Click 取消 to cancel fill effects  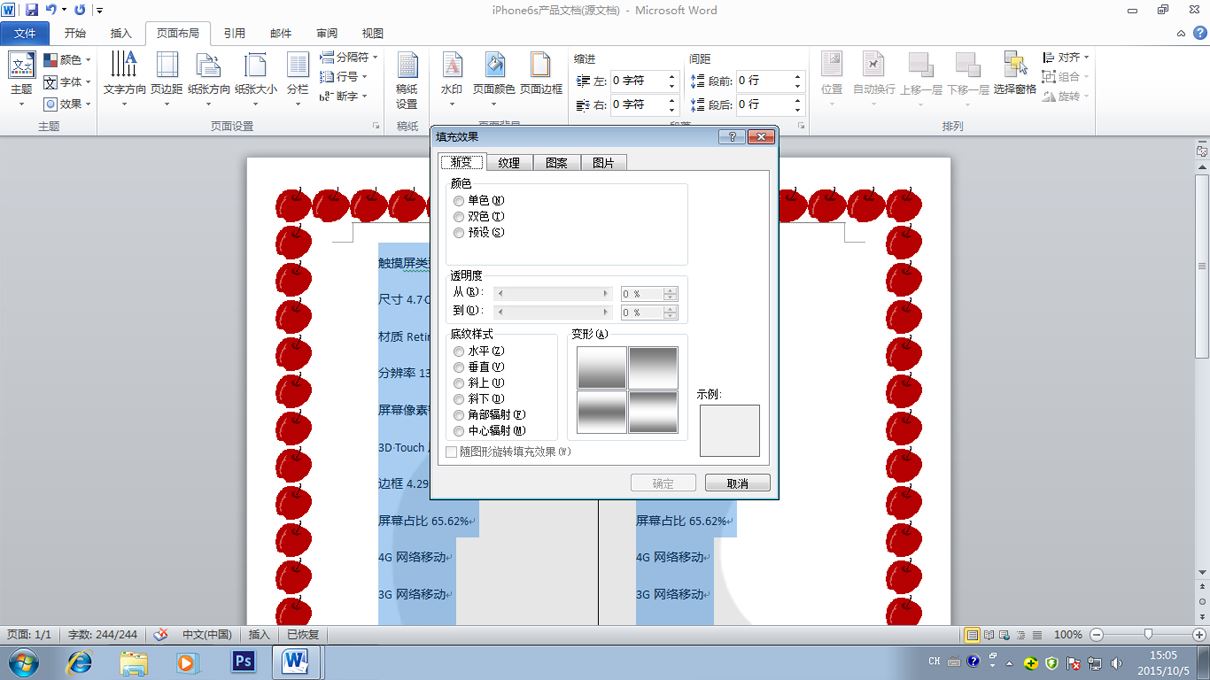point(738,483)
